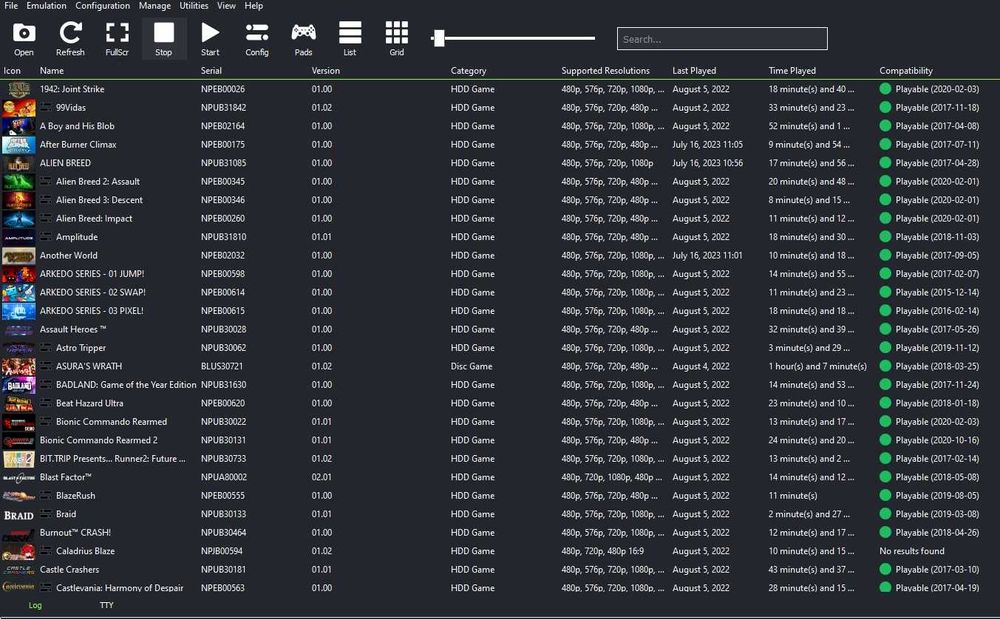Select Alien Breed 3: Descent entry
This screenshot has height=619, width=1000.
click(x=99, y=200)
